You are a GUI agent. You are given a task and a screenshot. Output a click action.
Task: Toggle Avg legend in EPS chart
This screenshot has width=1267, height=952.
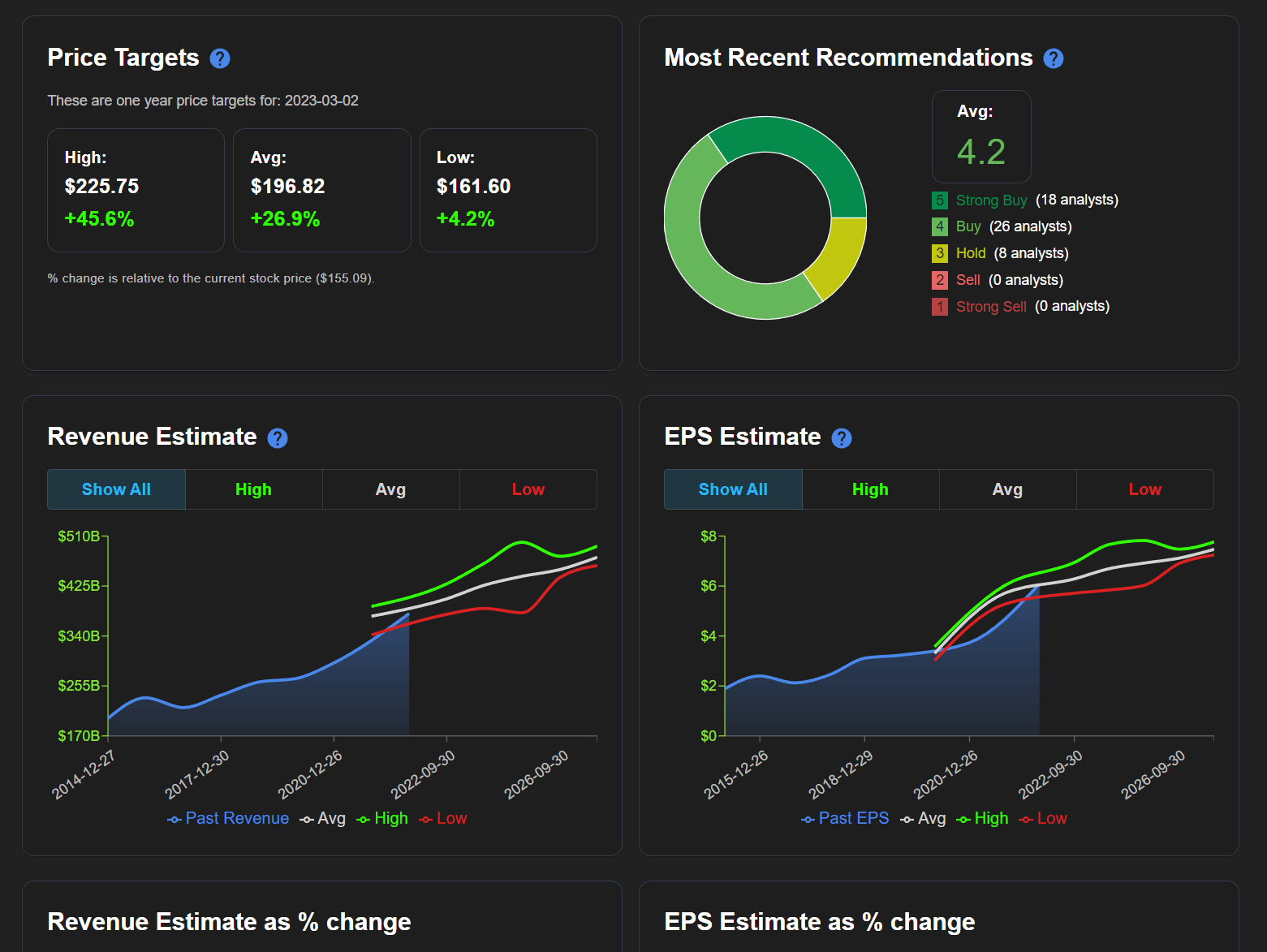(x=923, y=818)
